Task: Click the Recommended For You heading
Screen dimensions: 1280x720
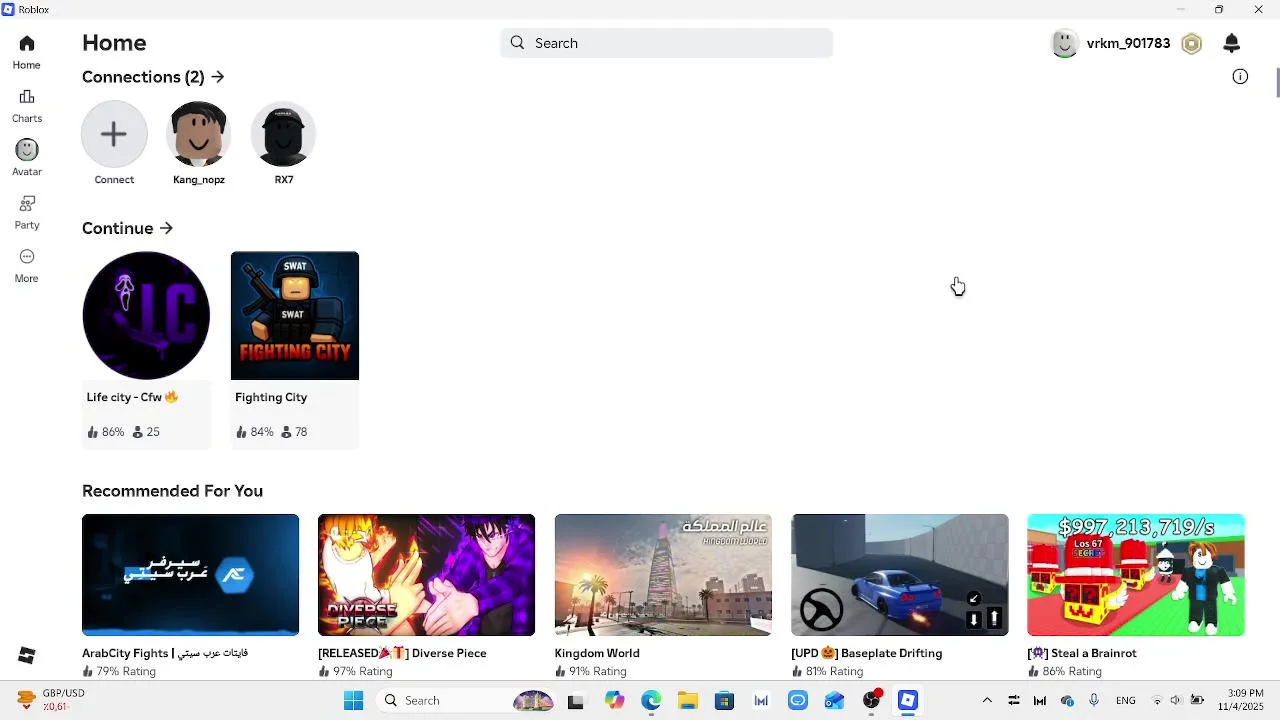Action: coord(172,491)
